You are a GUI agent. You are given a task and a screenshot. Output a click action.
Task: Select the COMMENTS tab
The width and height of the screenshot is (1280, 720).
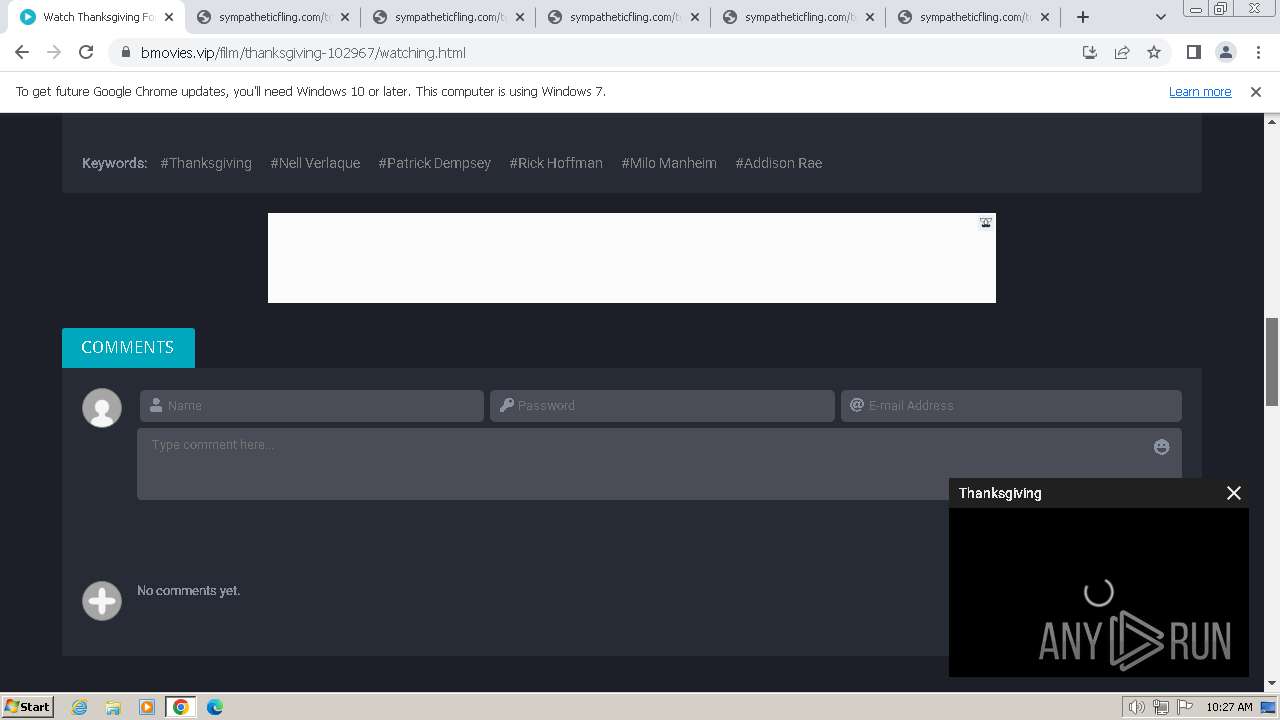click(128, 347)
